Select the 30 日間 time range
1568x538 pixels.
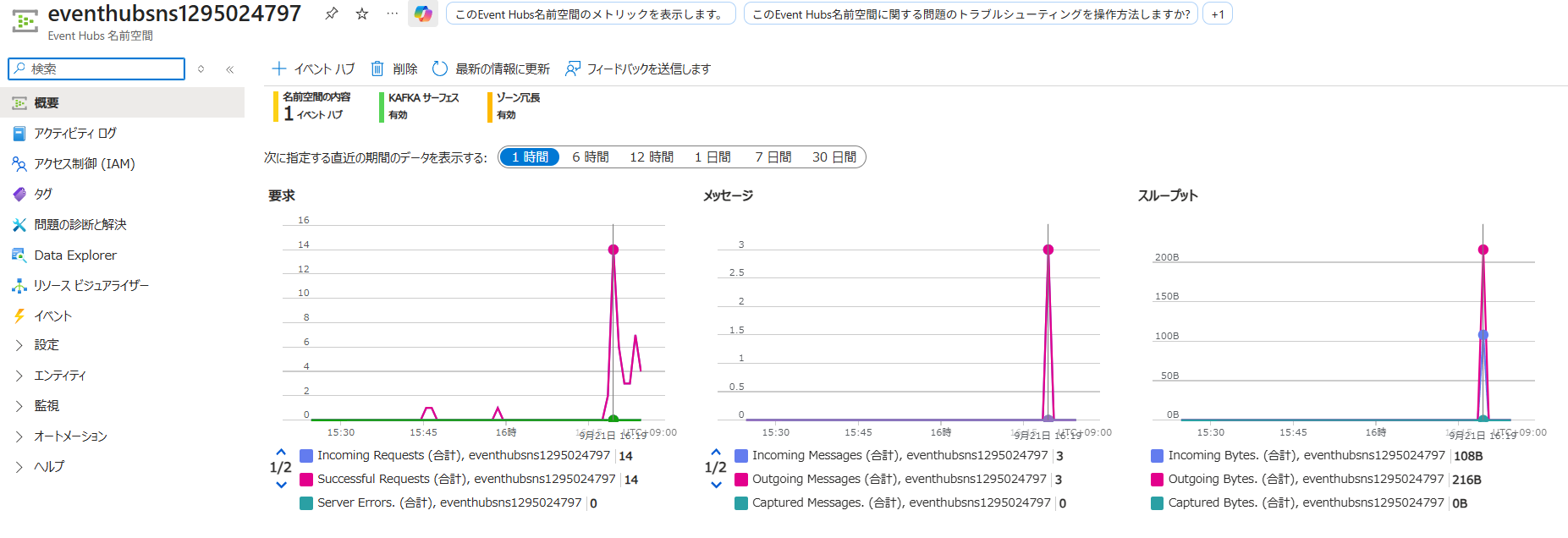pos(834,157)
